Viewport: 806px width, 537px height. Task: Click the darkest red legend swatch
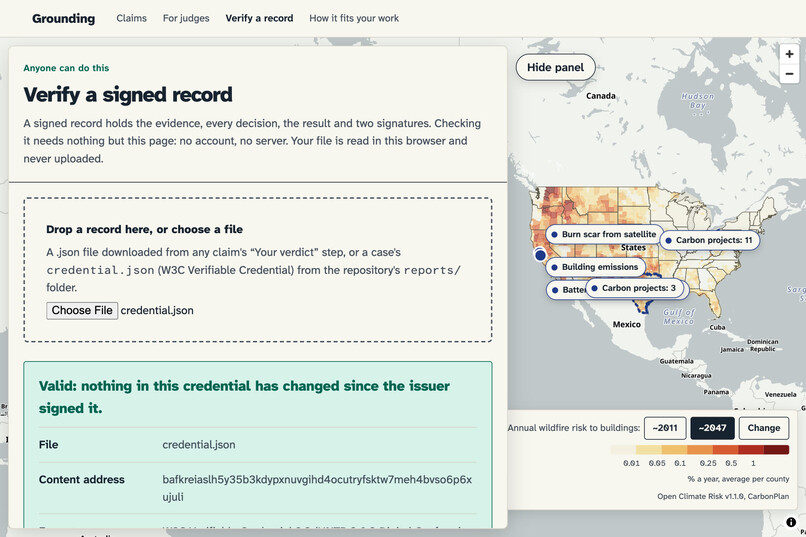point(776,450)
